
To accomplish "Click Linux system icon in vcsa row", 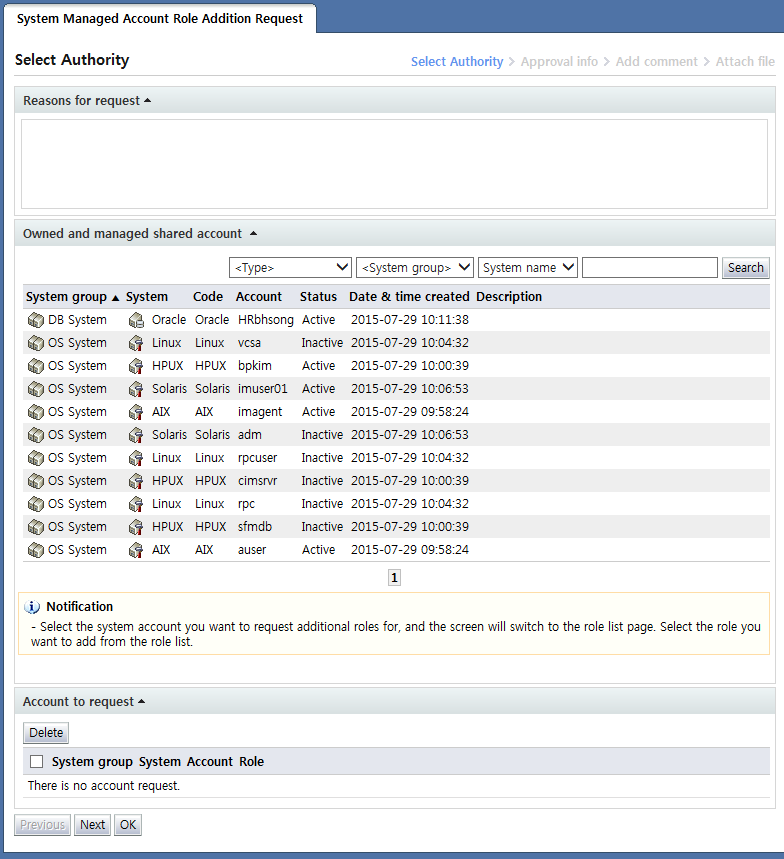I will coord(136,343).
